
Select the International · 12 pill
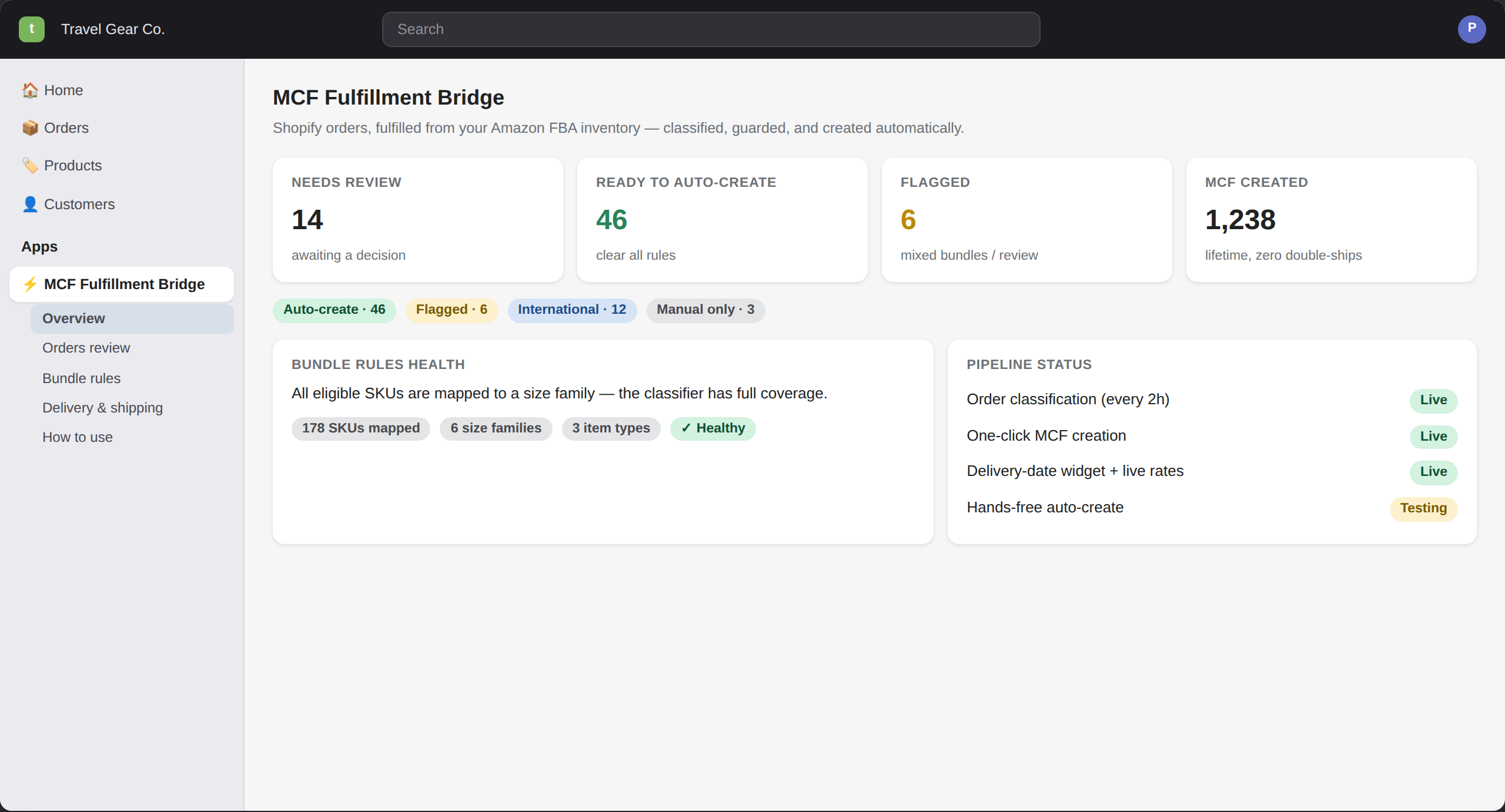[572, 310]
